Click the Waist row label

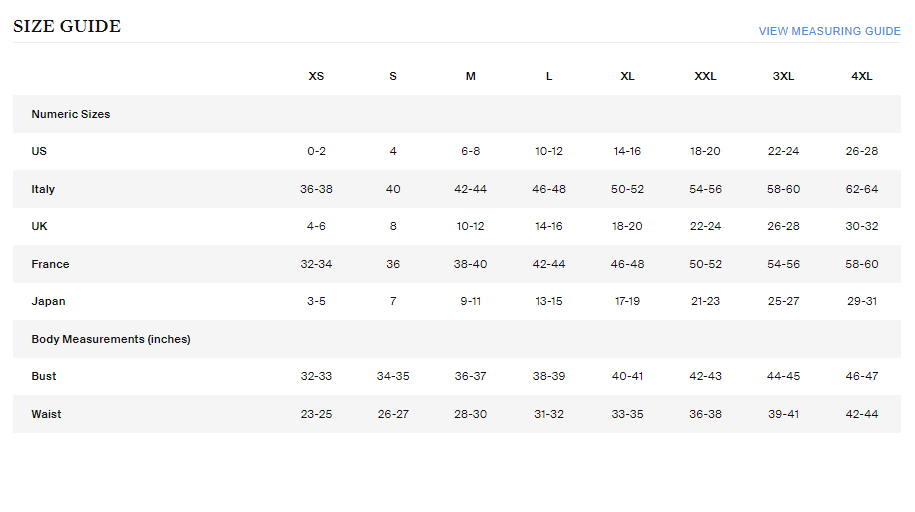46,414
